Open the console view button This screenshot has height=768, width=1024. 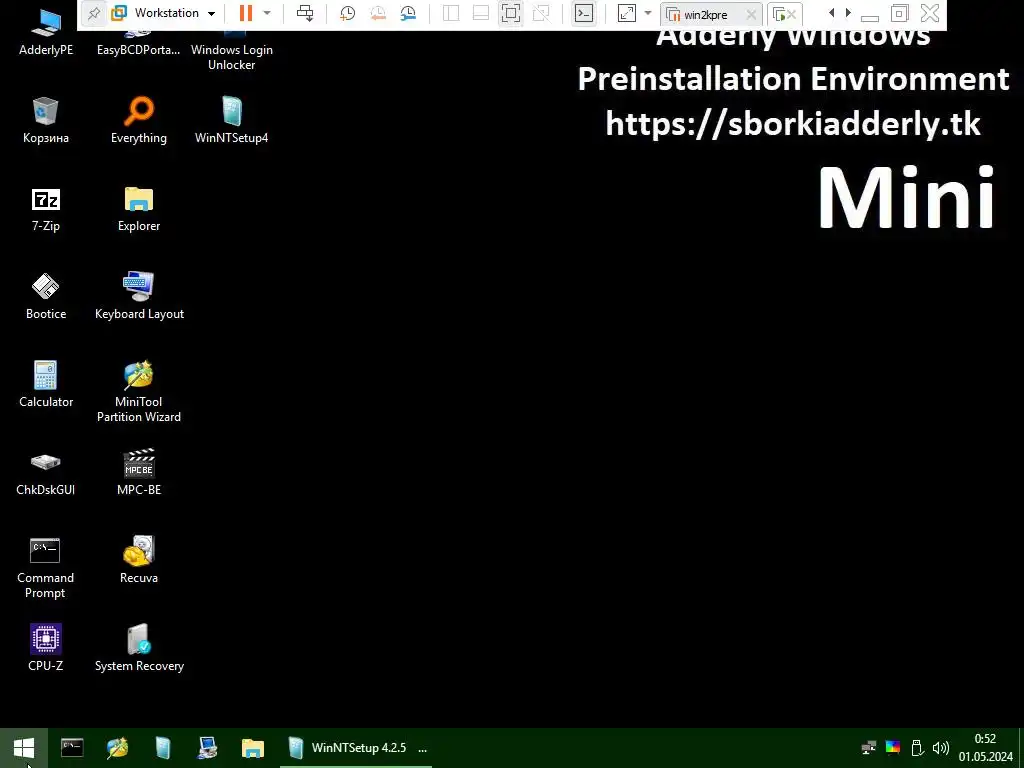[584, 13]
